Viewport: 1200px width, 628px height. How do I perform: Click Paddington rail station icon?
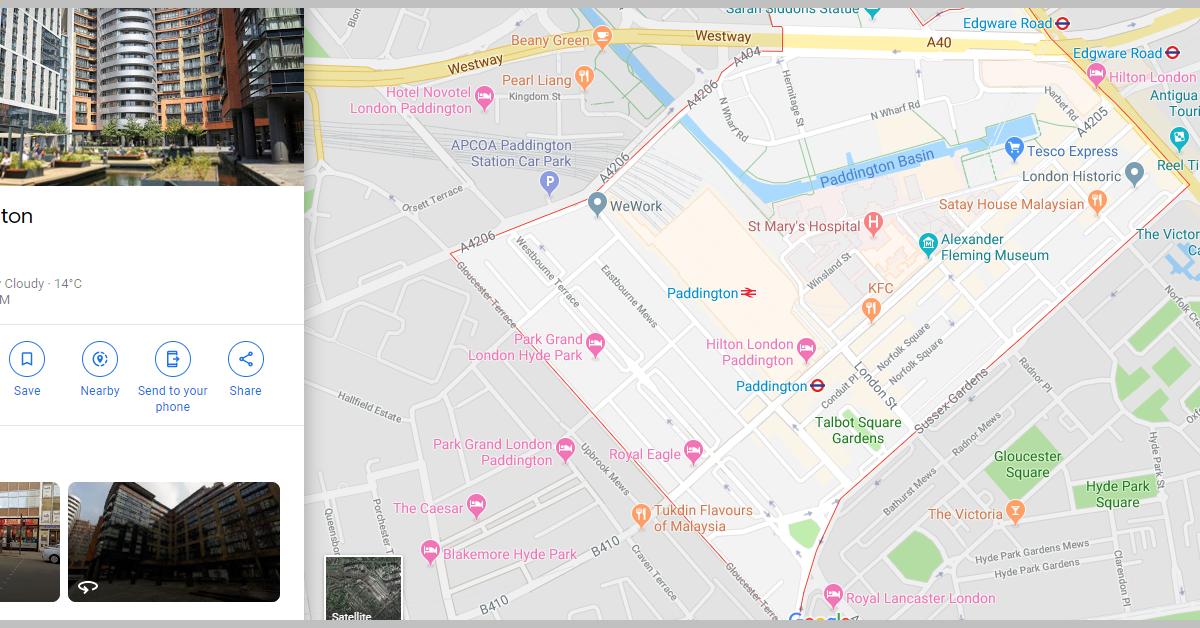coord(749,293)
